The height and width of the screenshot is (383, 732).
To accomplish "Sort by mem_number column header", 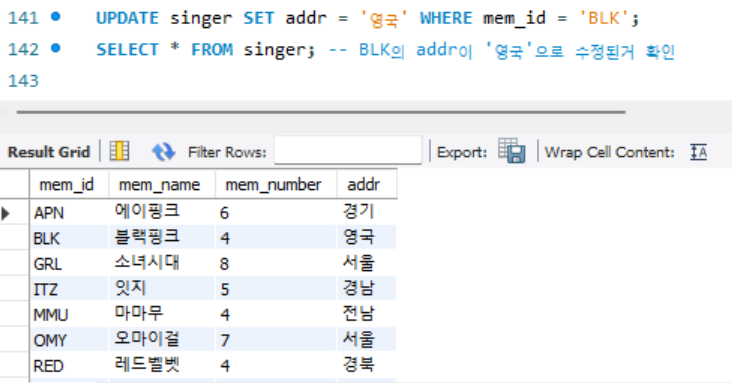I will [x=276, y=184].
